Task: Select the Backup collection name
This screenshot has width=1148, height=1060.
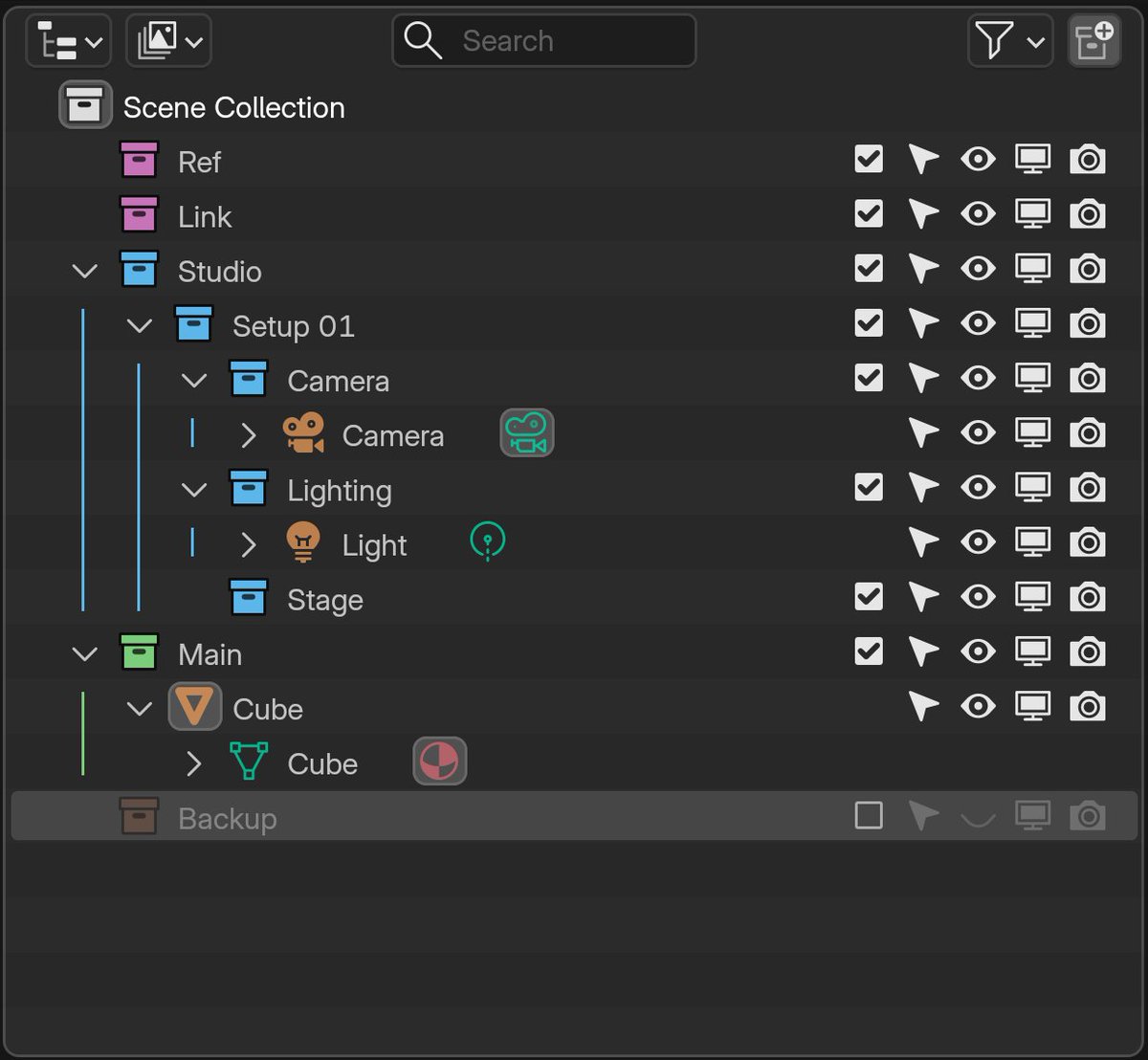Action: 228,819
